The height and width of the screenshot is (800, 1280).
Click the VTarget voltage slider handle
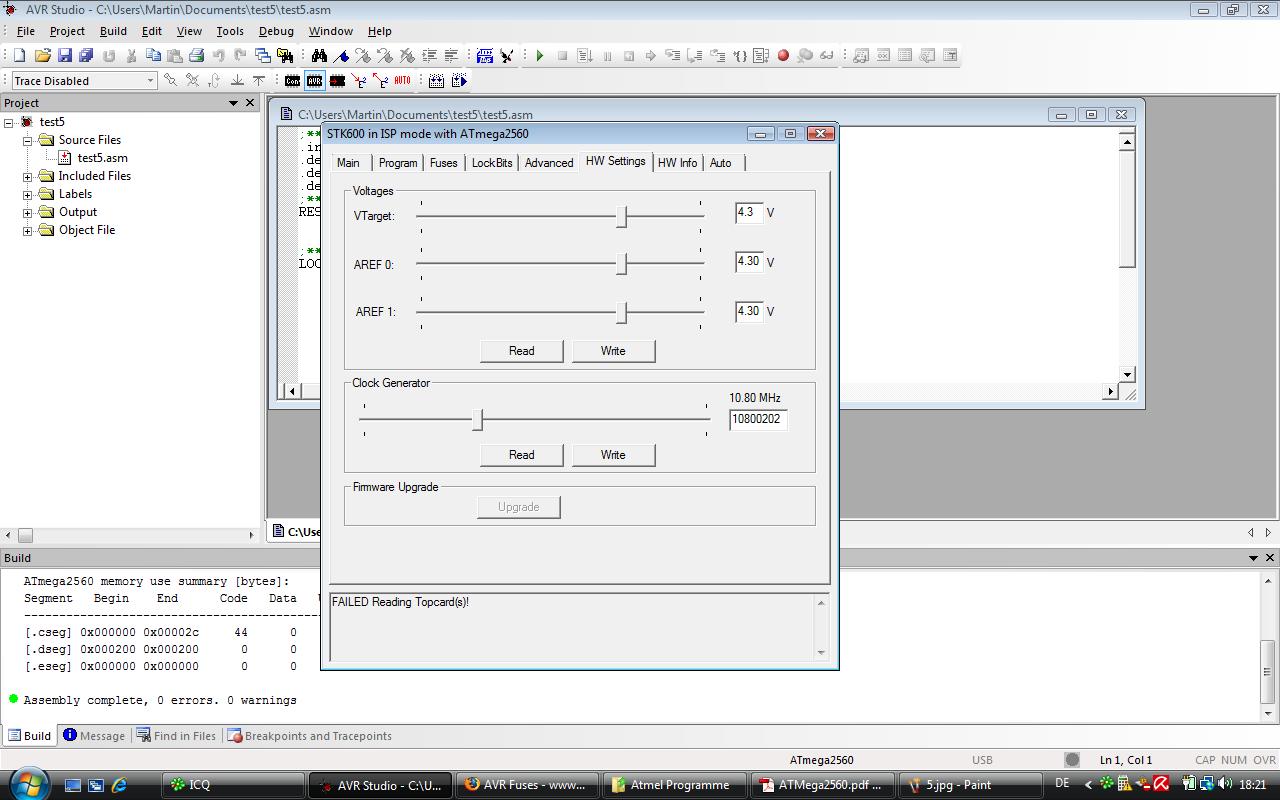[621, 216]
